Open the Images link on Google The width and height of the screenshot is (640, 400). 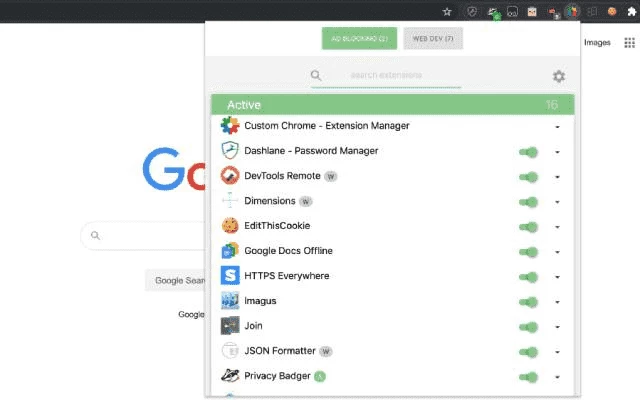pyautogui.click(x=597, y=43)
